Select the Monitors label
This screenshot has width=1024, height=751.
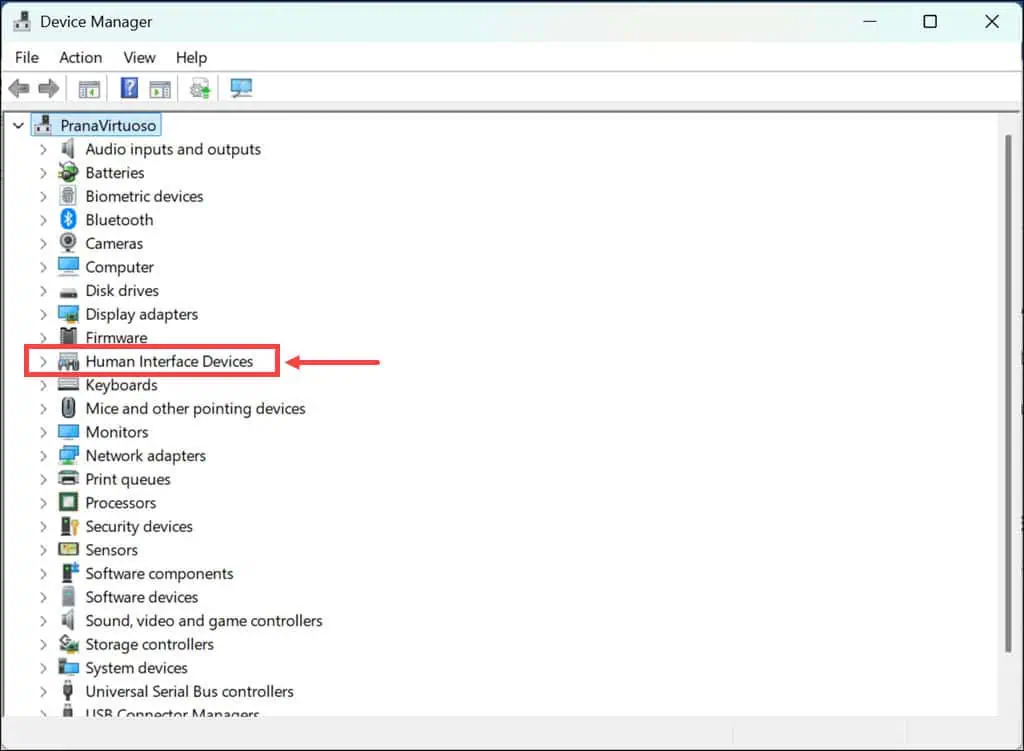click(117, 432)
